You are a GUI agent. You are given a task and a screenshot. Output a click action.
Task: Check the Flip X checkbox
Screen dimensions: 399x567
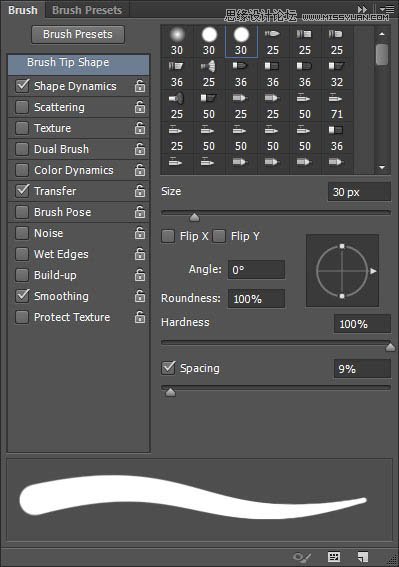(x=168, y=236)
